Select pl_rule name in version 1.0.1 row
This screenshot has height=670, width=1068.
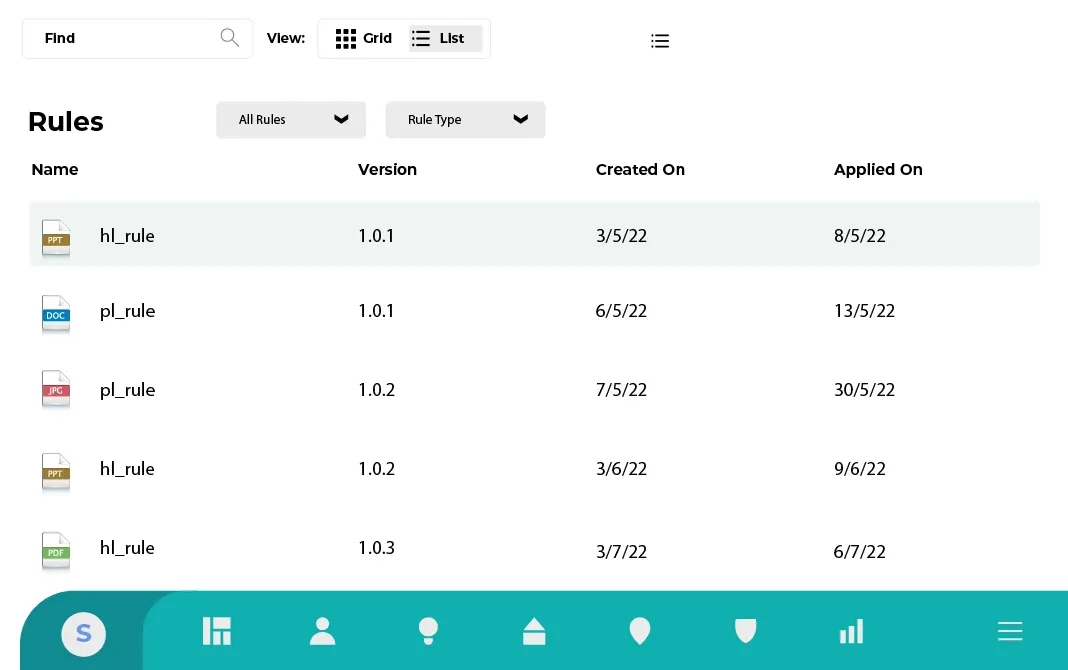(127, 312)
